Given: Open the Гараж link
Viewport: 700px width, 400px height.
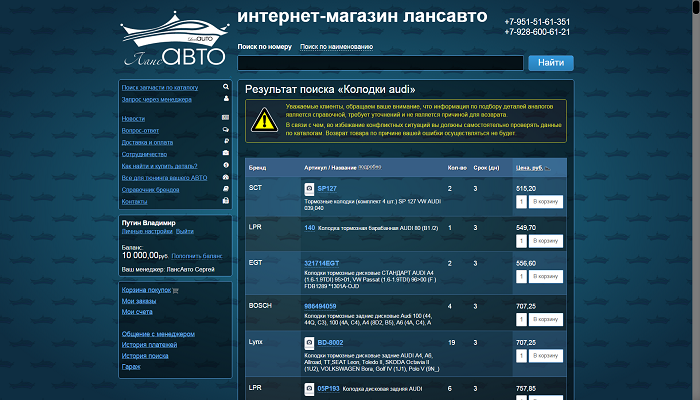Looking at the screenshot, I should click(x=131, y=367).
